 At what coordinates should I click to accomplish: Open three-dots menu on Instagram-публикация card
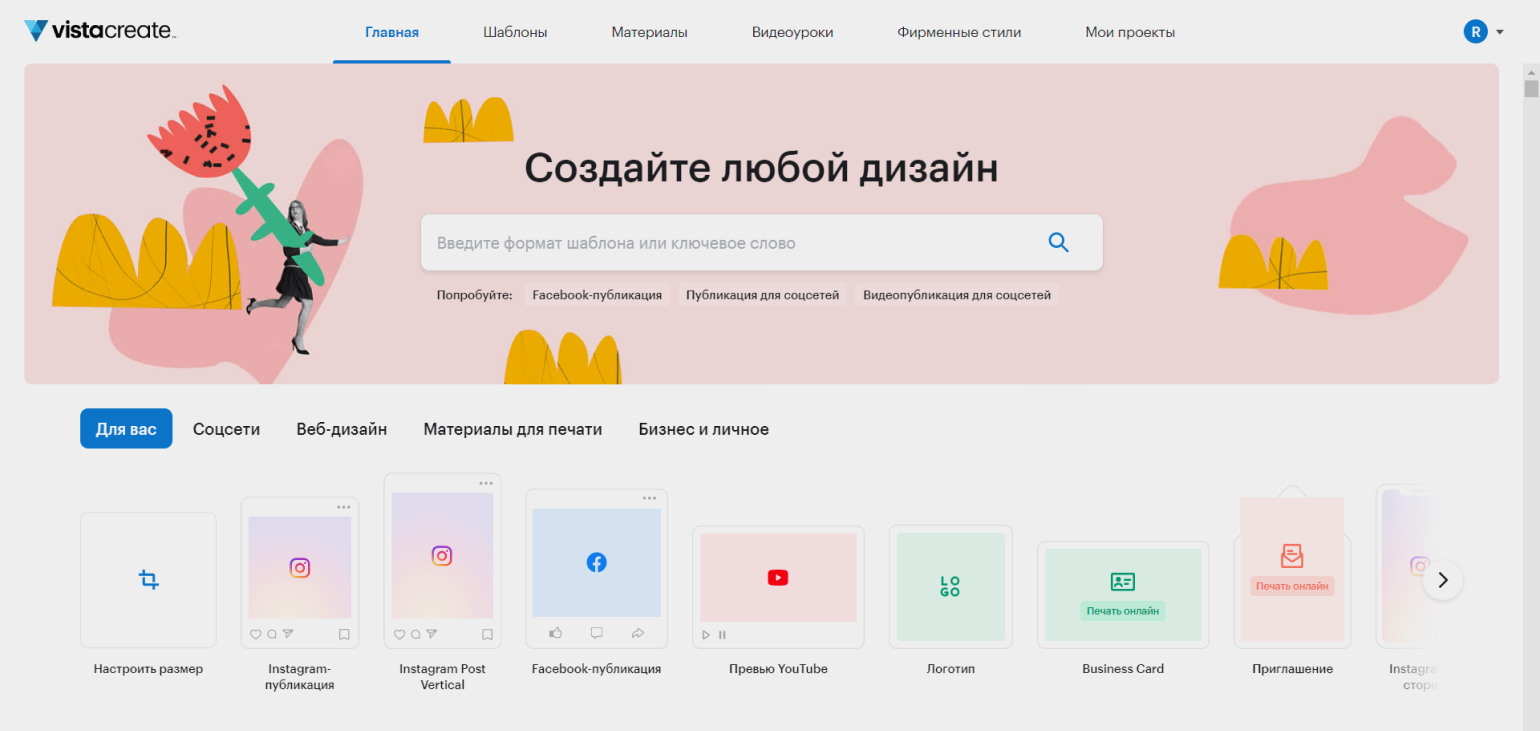click(344, 507)
